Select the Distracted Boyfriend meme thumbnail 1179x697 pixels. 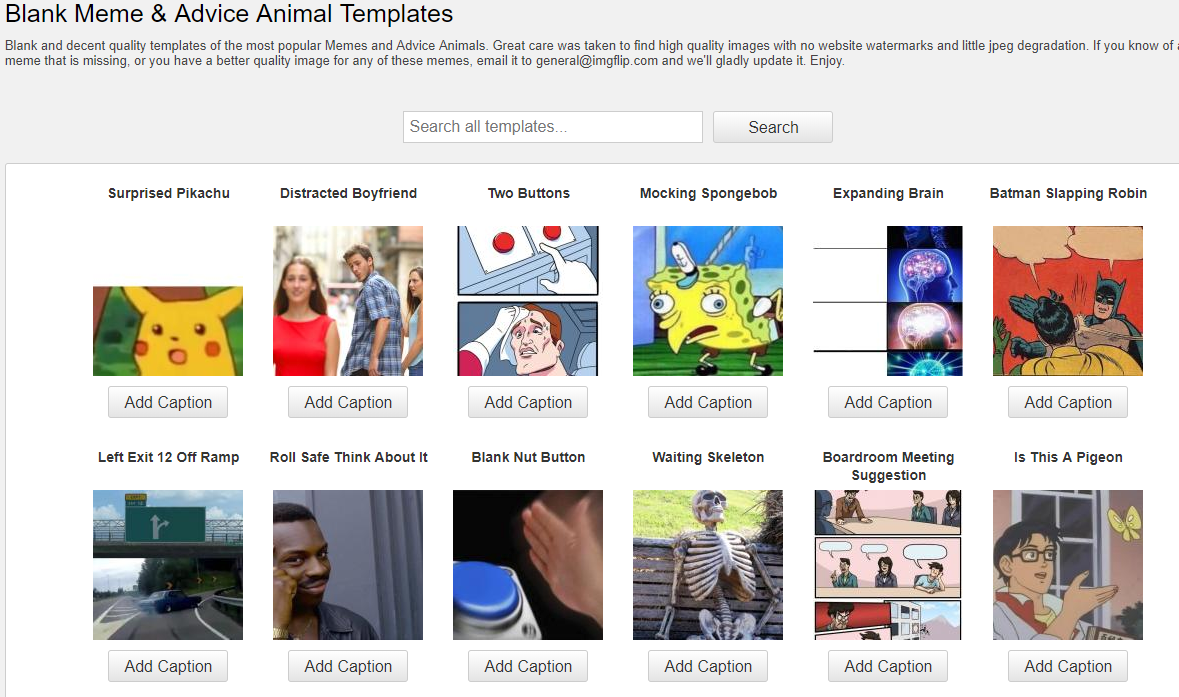tap(348, 301)
